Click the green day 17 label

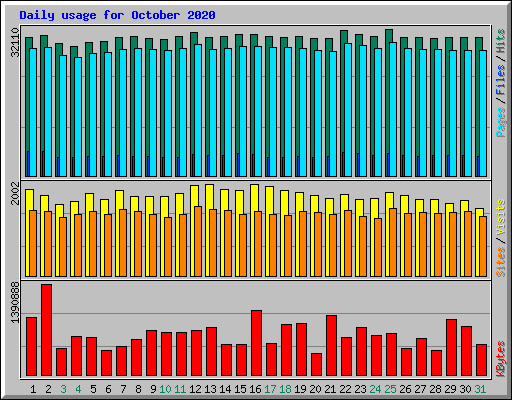[270, 389]
